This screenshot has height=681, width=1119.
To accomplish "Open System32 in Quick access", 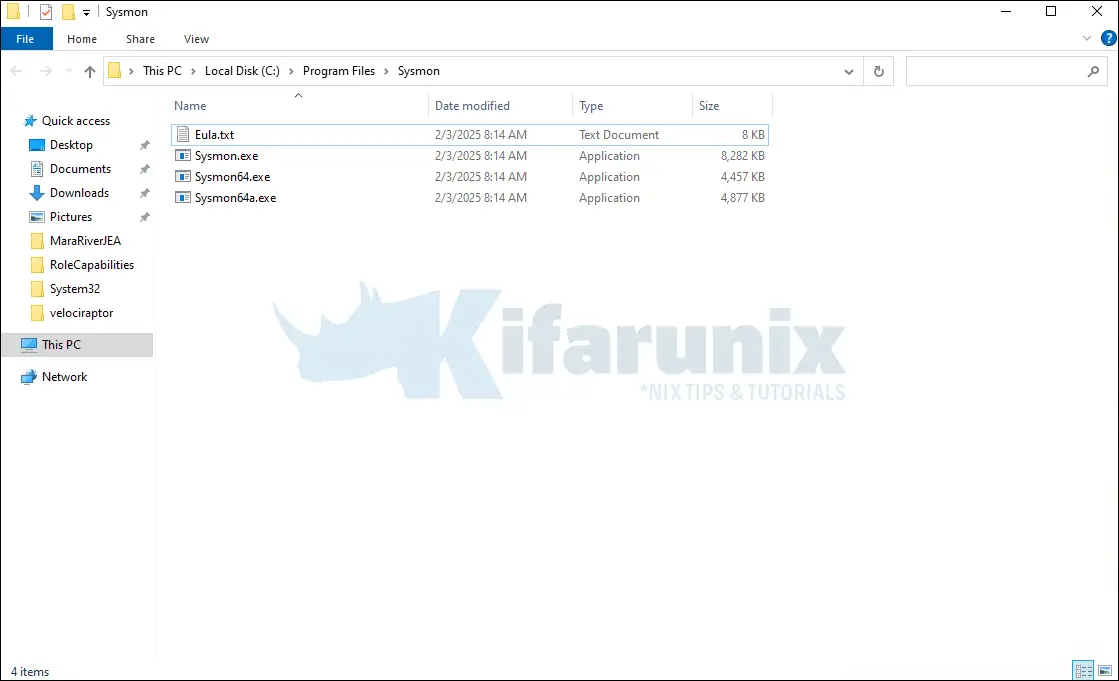I will click(x=75, y=288).
